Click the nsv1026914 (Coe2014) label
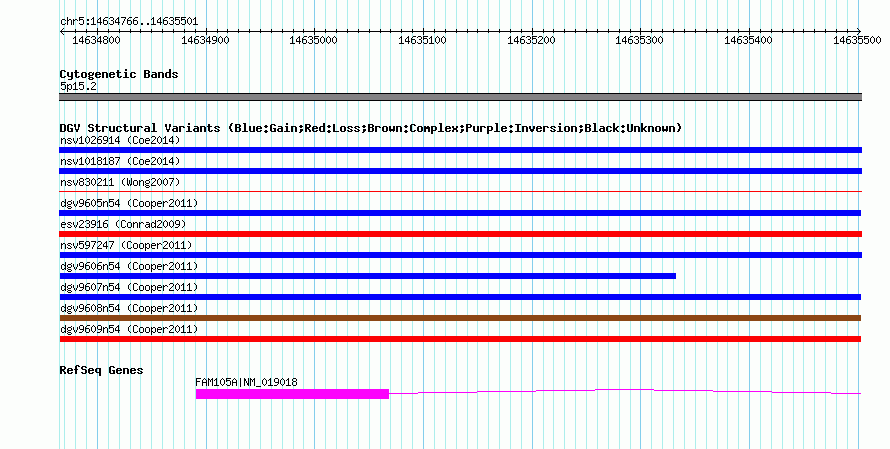 pyautogui.click(x=120, y=140)
